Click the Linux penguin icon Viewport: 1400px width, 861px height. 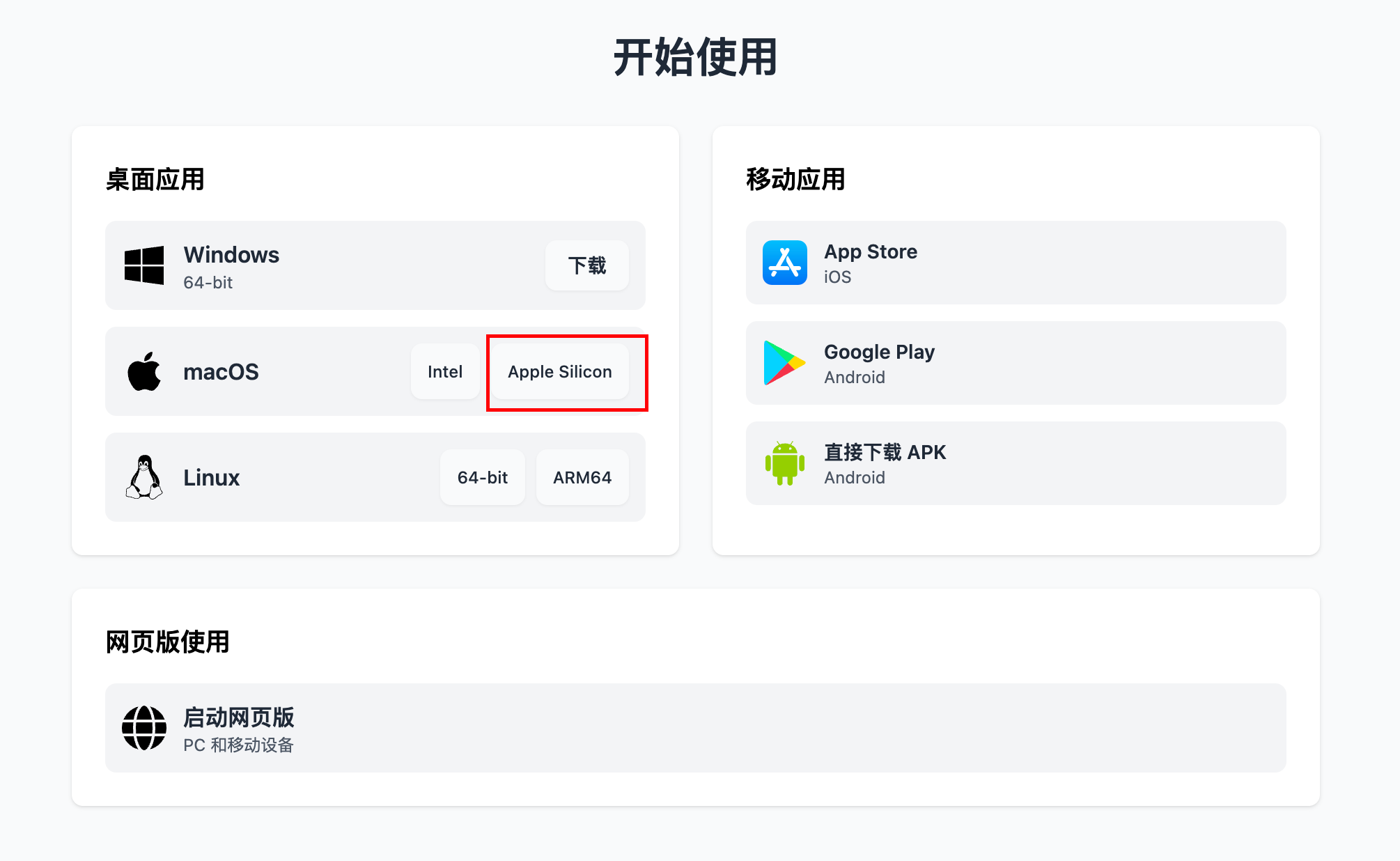click(x=144, y=477)
